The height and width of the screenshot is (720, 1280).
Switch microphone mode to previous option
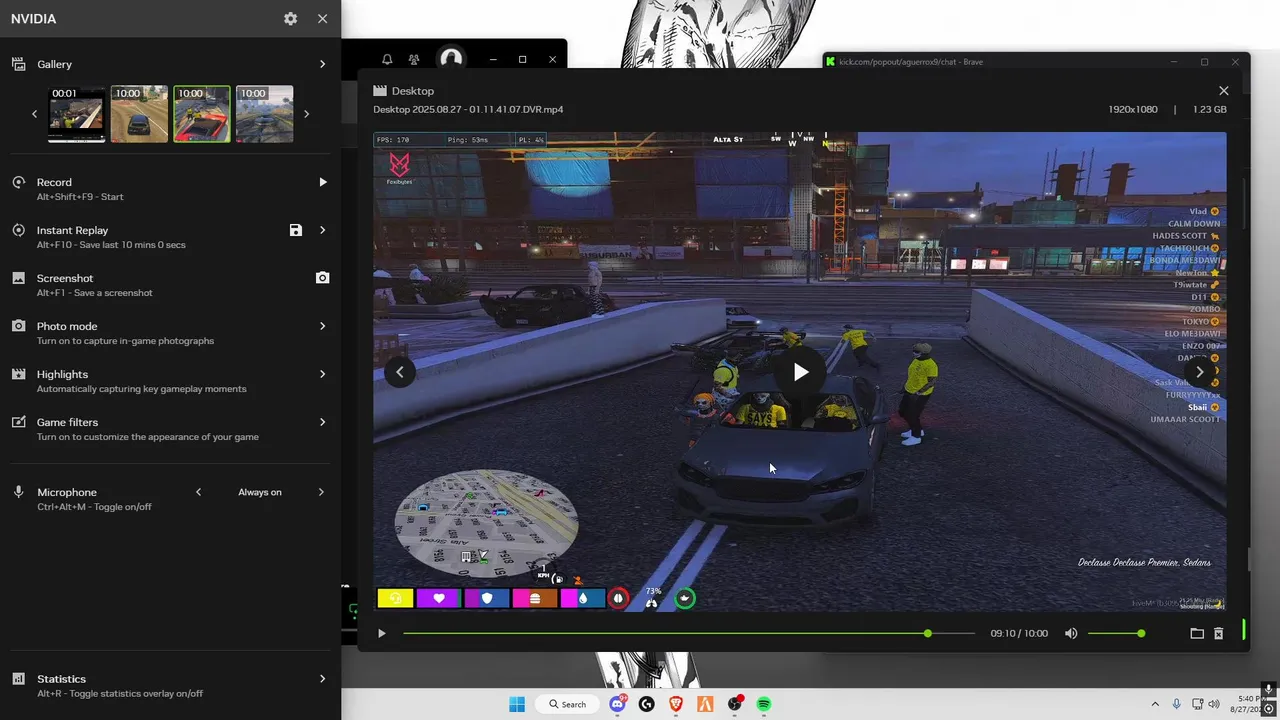click(198, 492)
